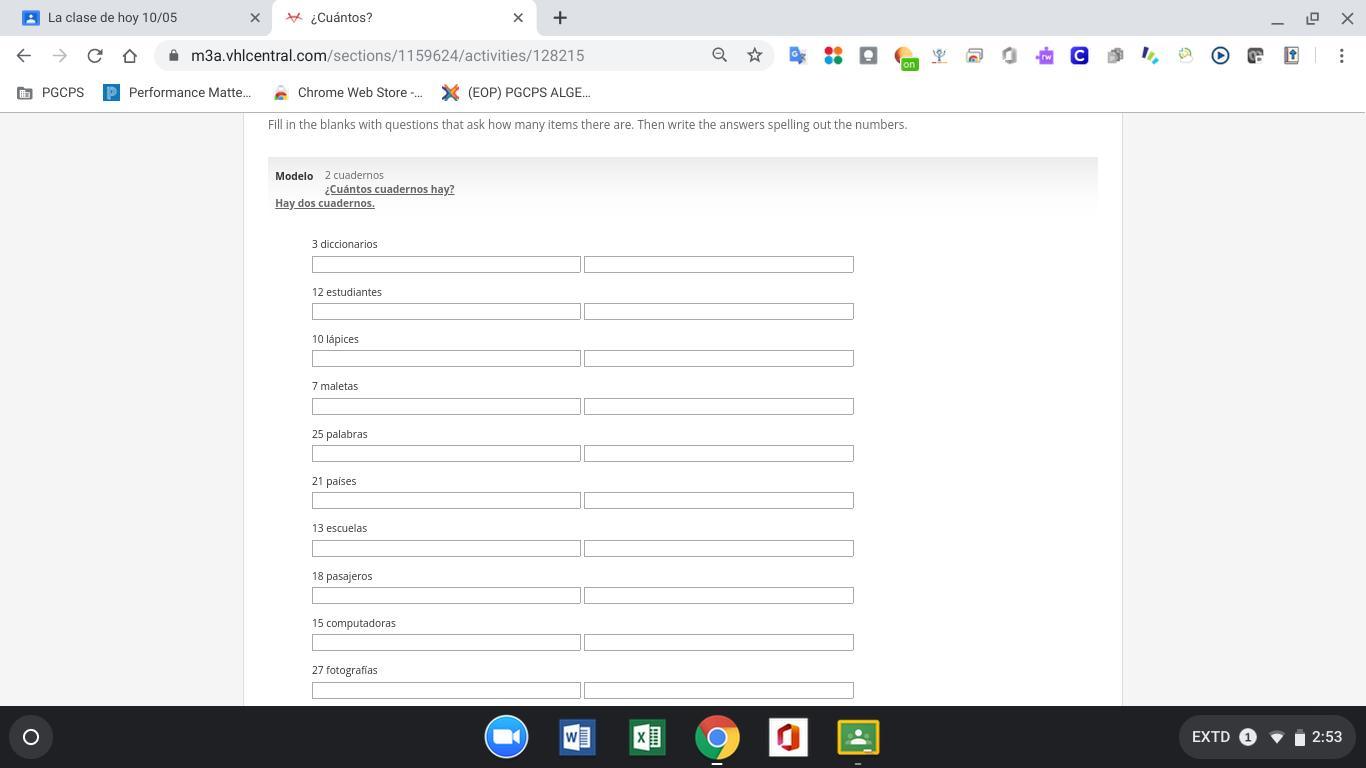This screenshot has width=1366, height=768.
Task: Click the EXTD keyboard input indicator
Action: click(x=1211, y=737)
